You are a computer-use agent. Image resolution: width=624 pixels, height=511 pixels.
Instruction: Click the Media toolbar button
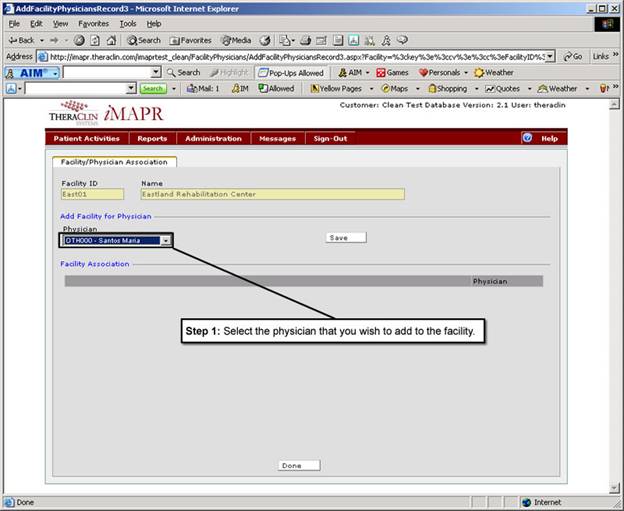click(x=236, y=40)
